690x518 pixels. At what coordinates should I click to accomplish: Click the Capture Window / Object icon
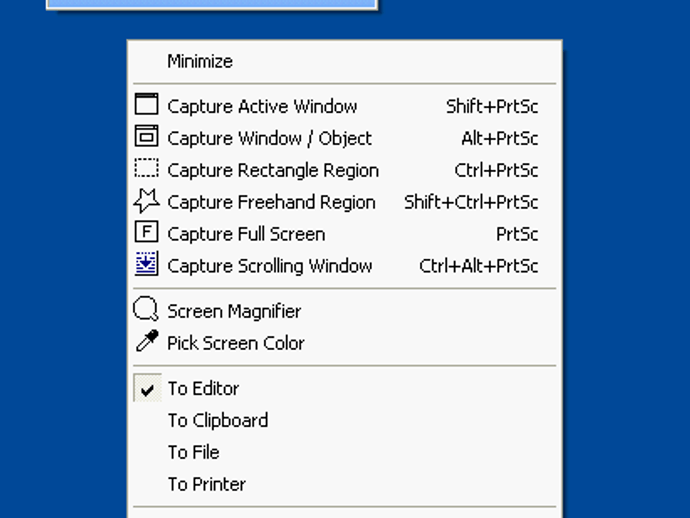[x=146, y=137]
